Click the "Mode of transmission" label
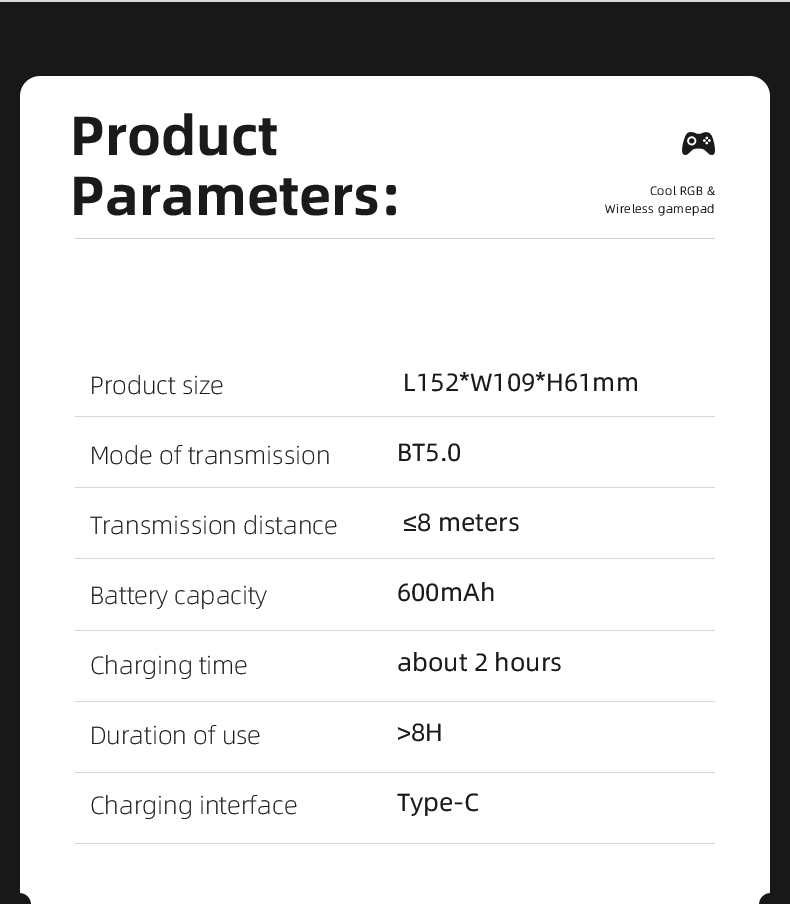790x904 pixels. pos(210,455)
